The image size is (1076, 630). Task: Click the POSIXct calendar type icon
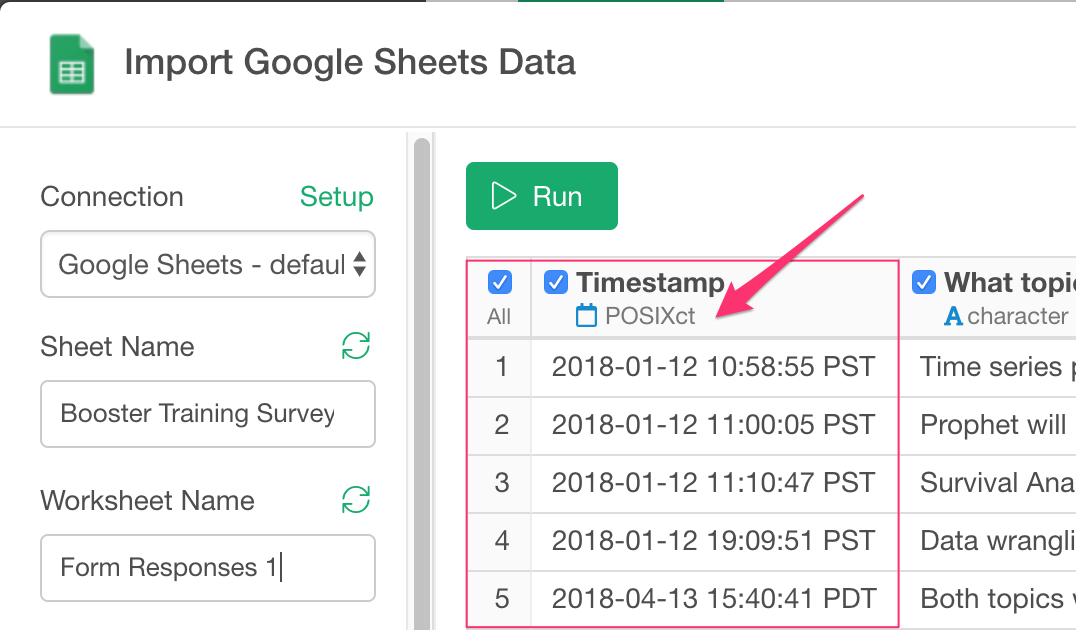pos(586,316)
